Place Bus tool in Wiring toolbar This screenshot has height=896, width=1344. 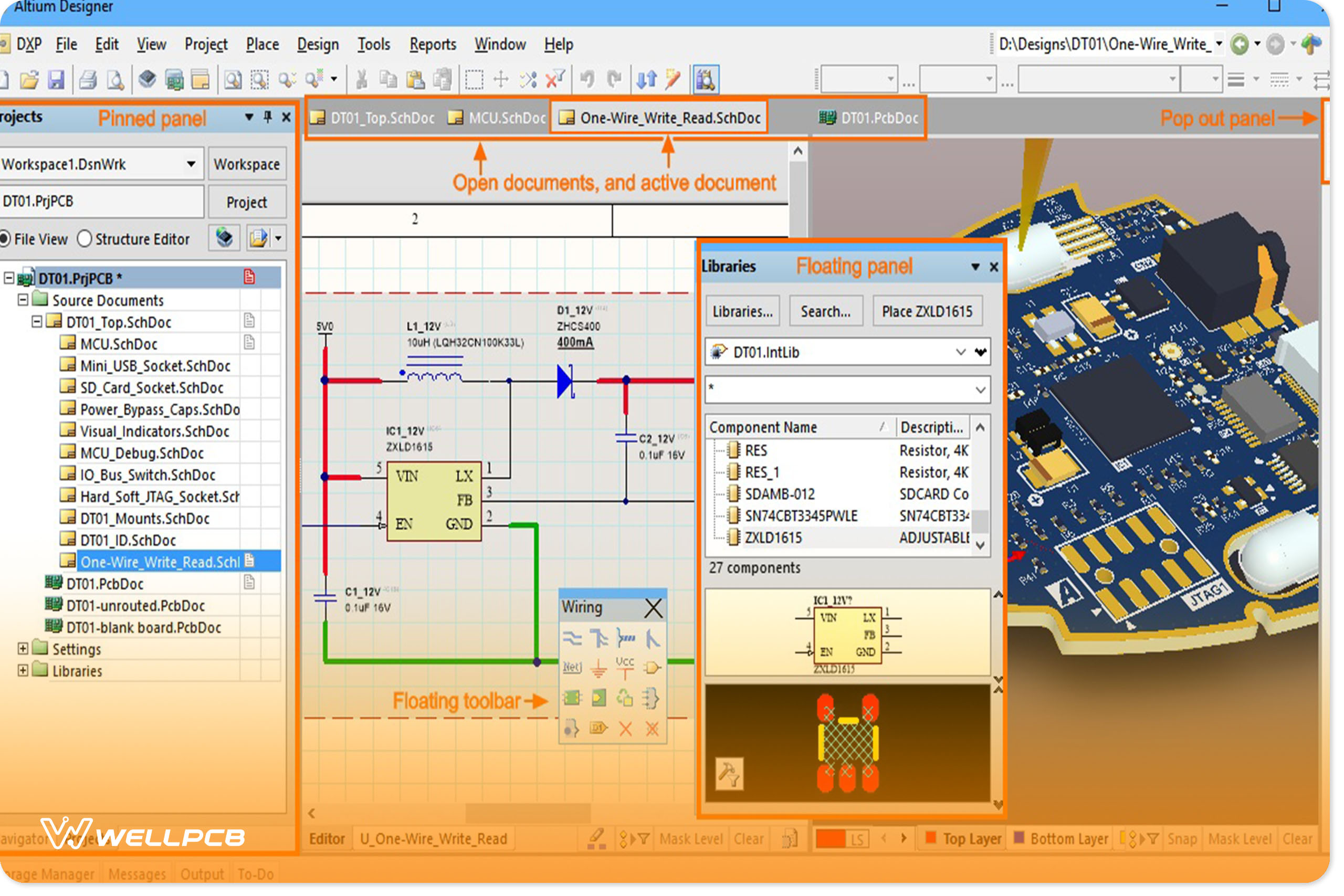point(600,639)
